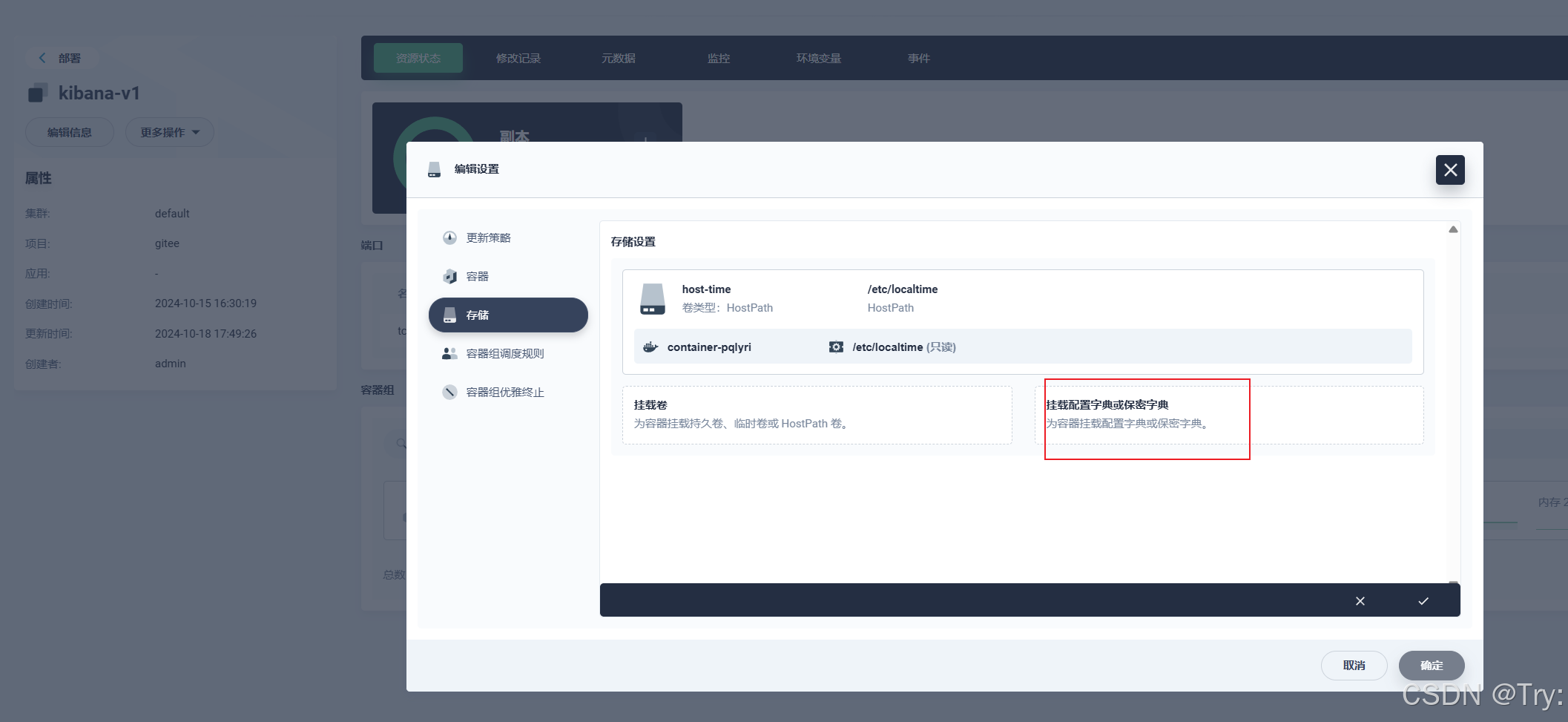The width and height of the screenshot is (1568, 722).
Task: Click the host-time volume name
Action: (706, 289)
